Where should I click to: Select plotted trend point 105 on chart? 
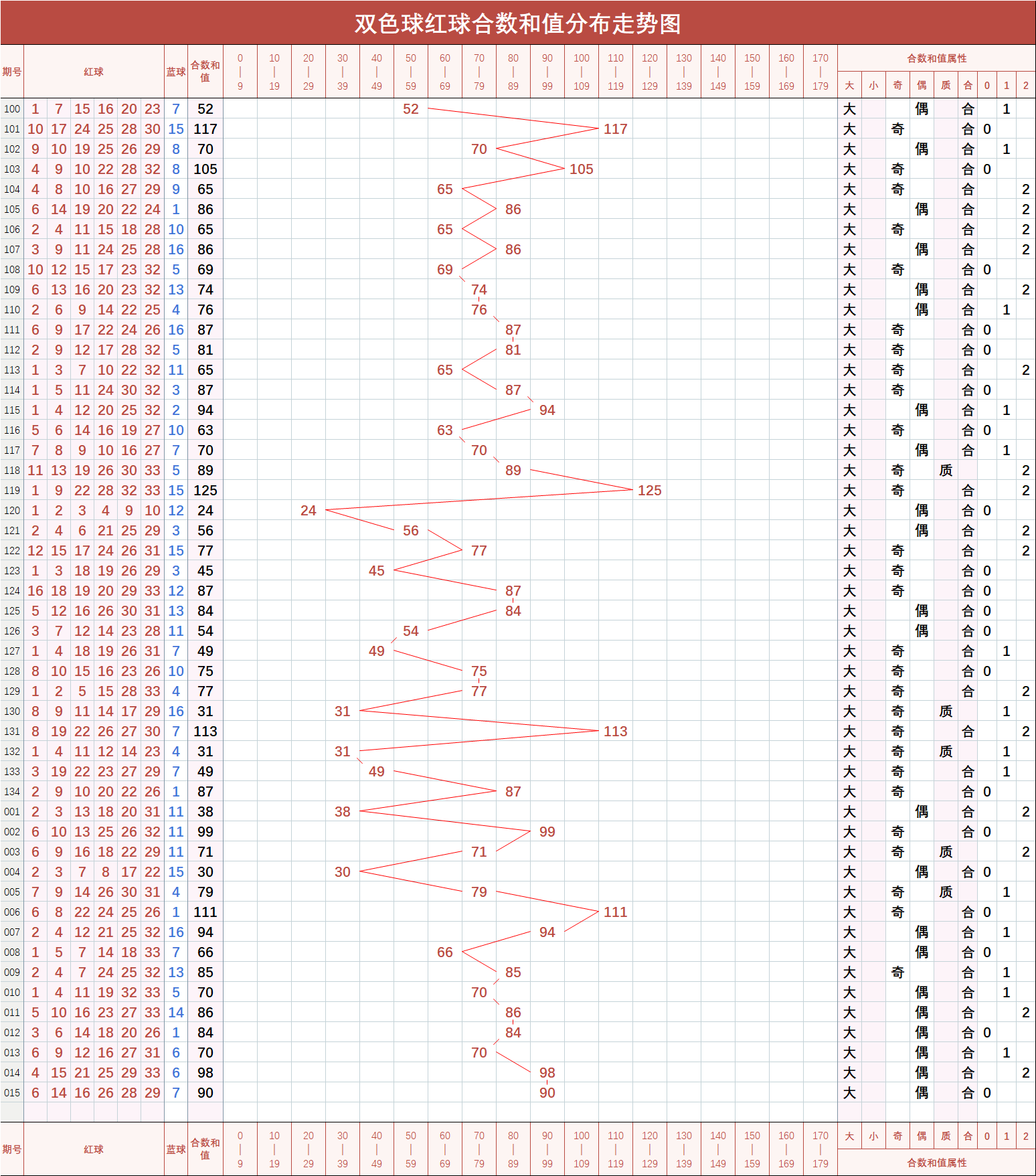(x=581, y=169)
